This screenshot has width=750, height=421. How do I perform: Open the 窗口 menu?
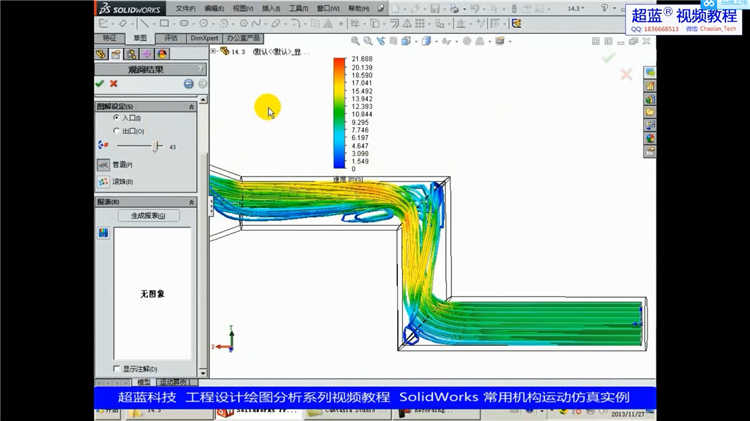tap(328, 9)
